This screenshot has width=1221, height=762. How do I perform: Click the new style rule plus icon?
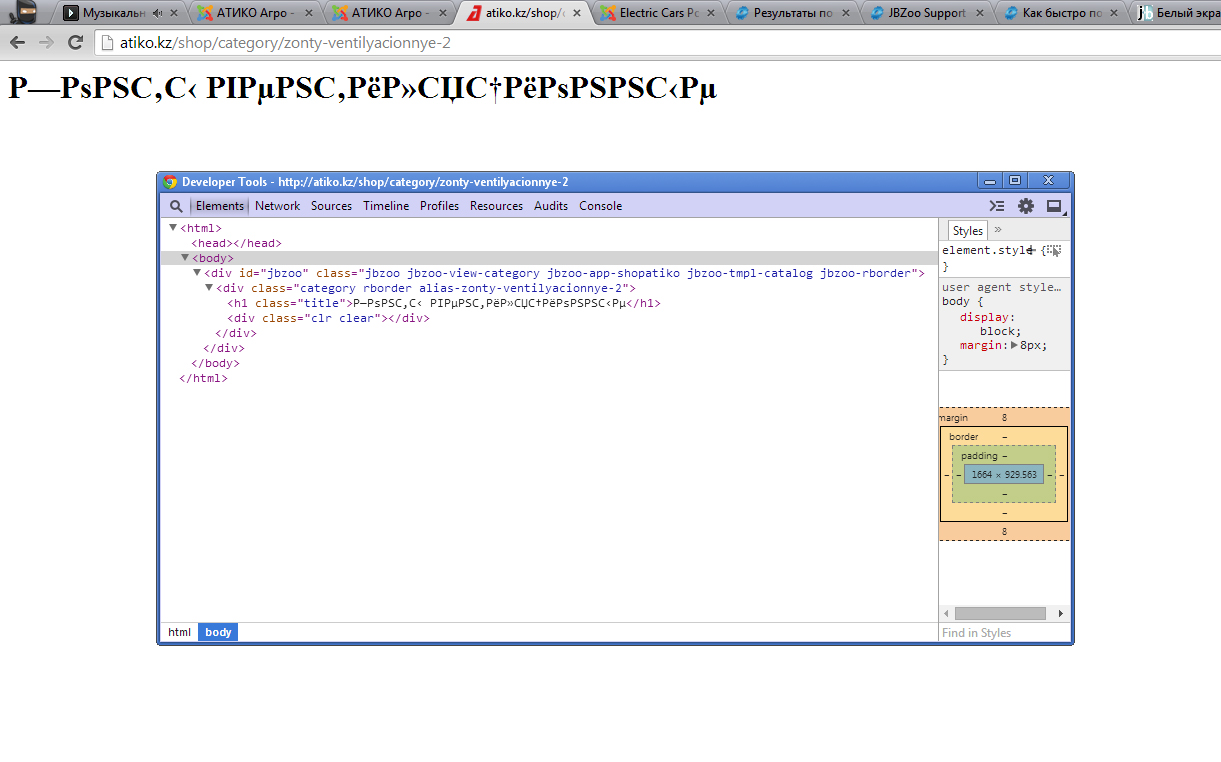[1031, 250]
